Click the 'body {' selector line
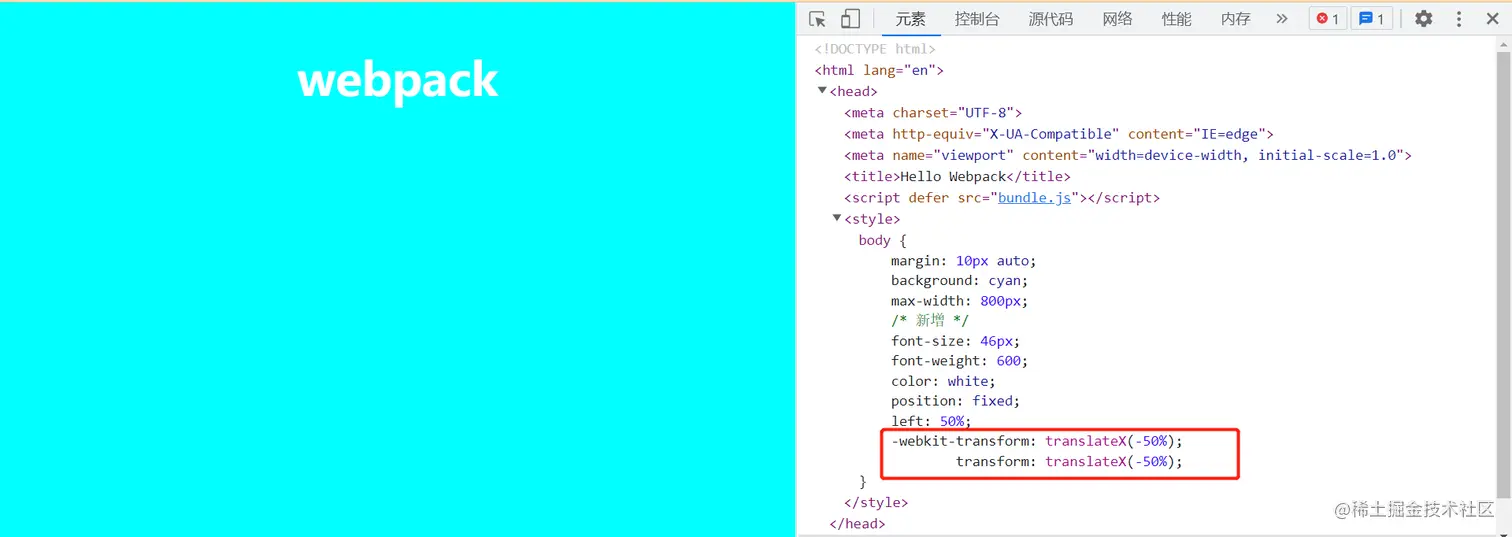This screenshot has width=1512, height=537. click(x=882, y=240)
